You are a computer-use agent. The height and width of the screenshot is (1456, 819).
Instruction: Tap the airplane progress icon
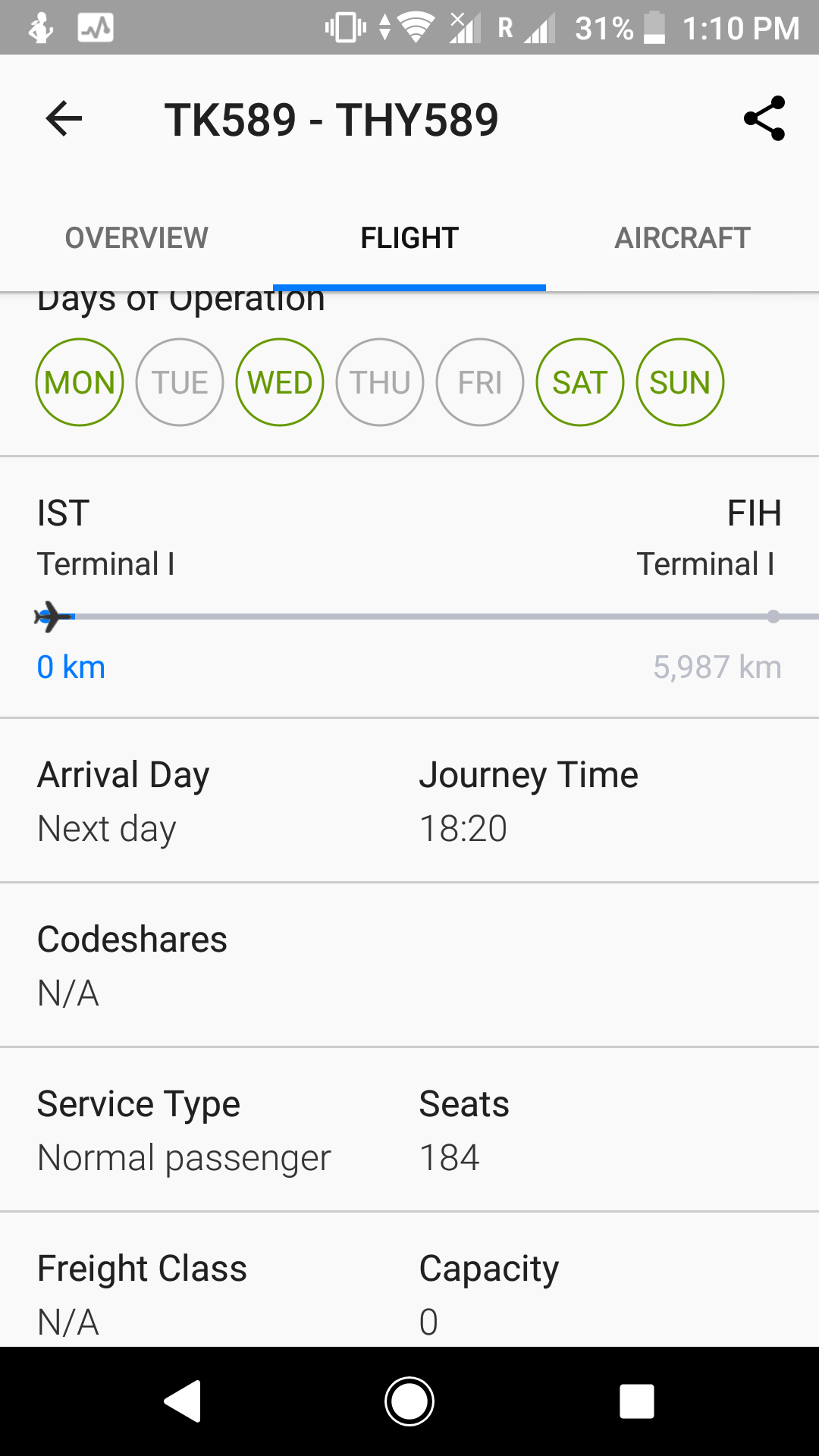point(53,617)
